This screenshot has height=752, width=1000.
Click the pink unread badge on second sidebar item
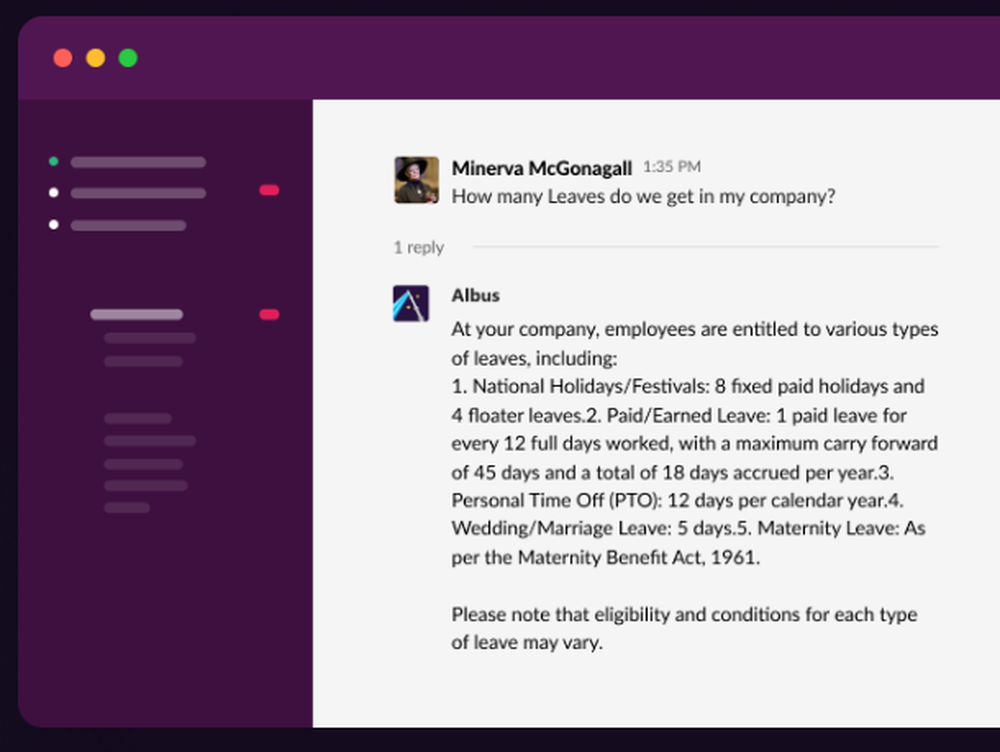[269, 190]
